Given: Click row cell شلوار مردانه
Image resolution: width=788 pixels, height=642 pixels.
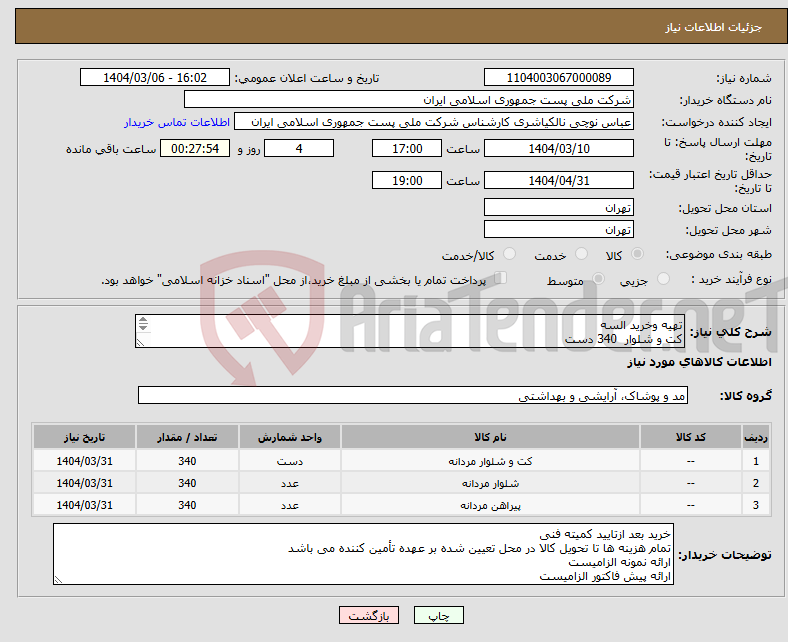Looking at the screenshot, I should click(x=490, y=483).
